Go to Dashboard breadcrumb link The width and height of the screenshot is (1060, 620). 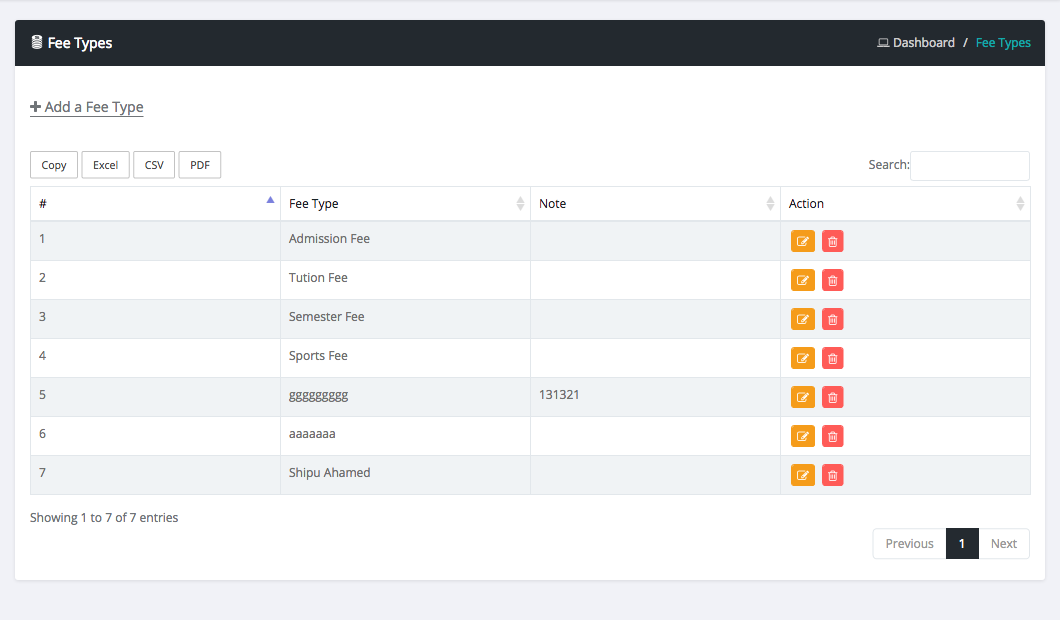pyautogui.click(x=923, y=43)
